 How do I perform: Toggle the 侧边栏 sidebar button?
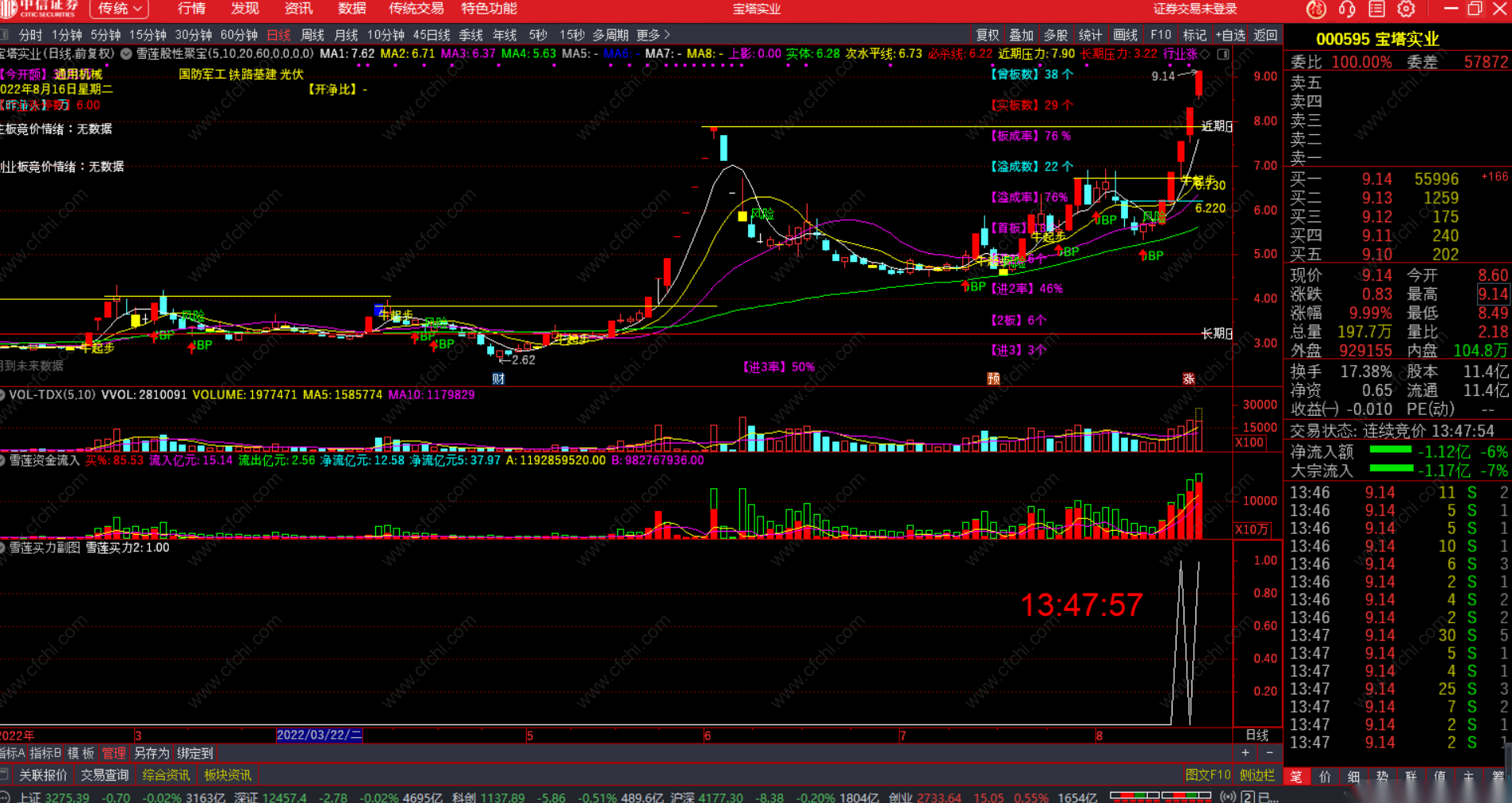coord(1257,774)
